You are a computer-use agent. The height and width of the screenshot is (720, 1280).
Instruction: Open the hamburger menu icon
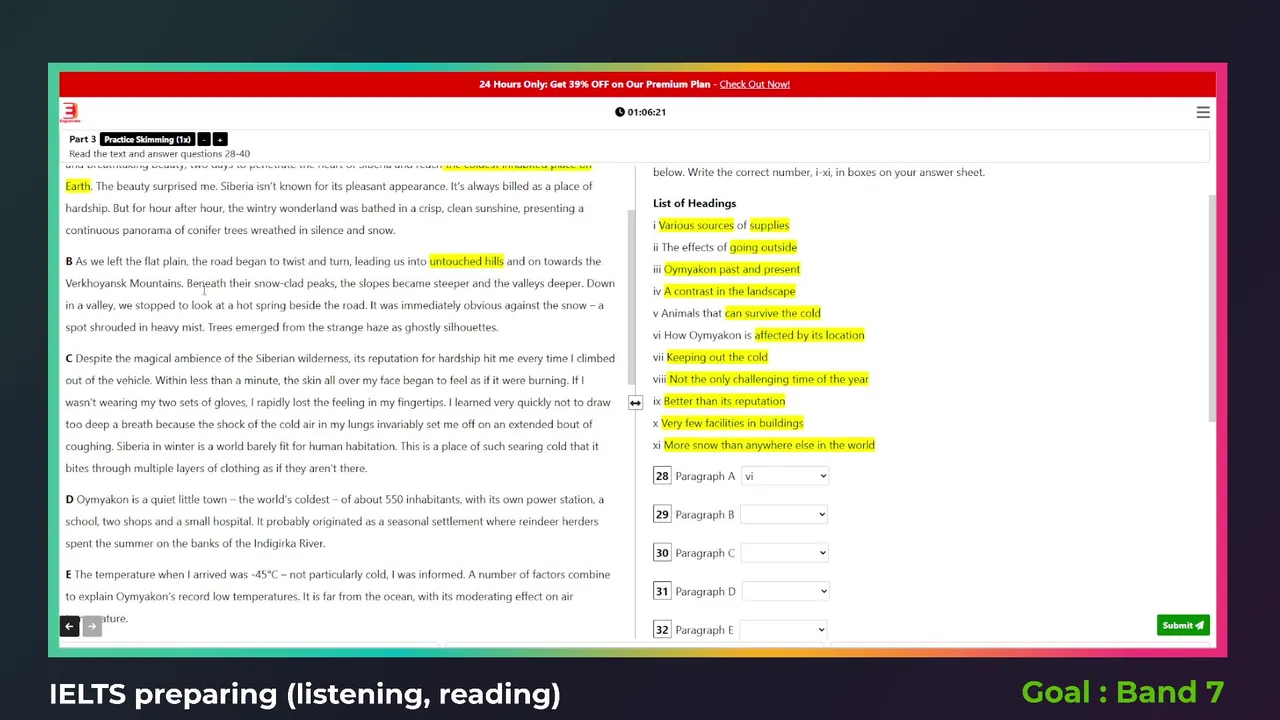point(1203,112)
